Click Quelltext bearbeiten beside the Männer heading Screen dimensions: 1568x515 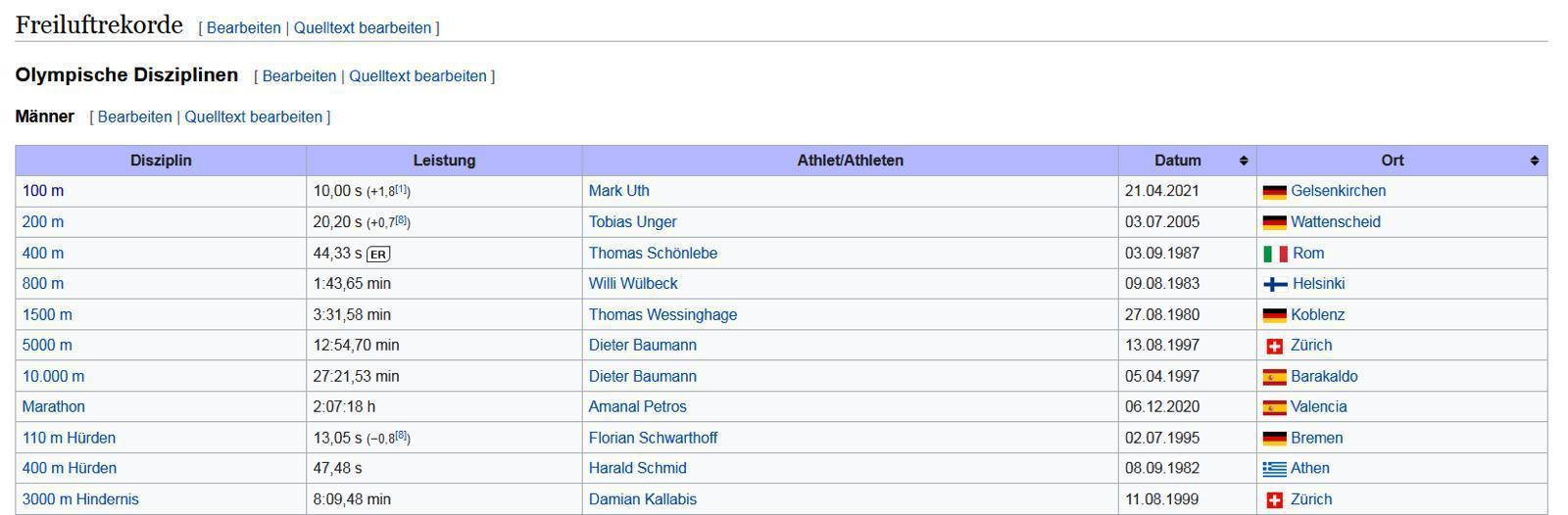pos(253,117)
